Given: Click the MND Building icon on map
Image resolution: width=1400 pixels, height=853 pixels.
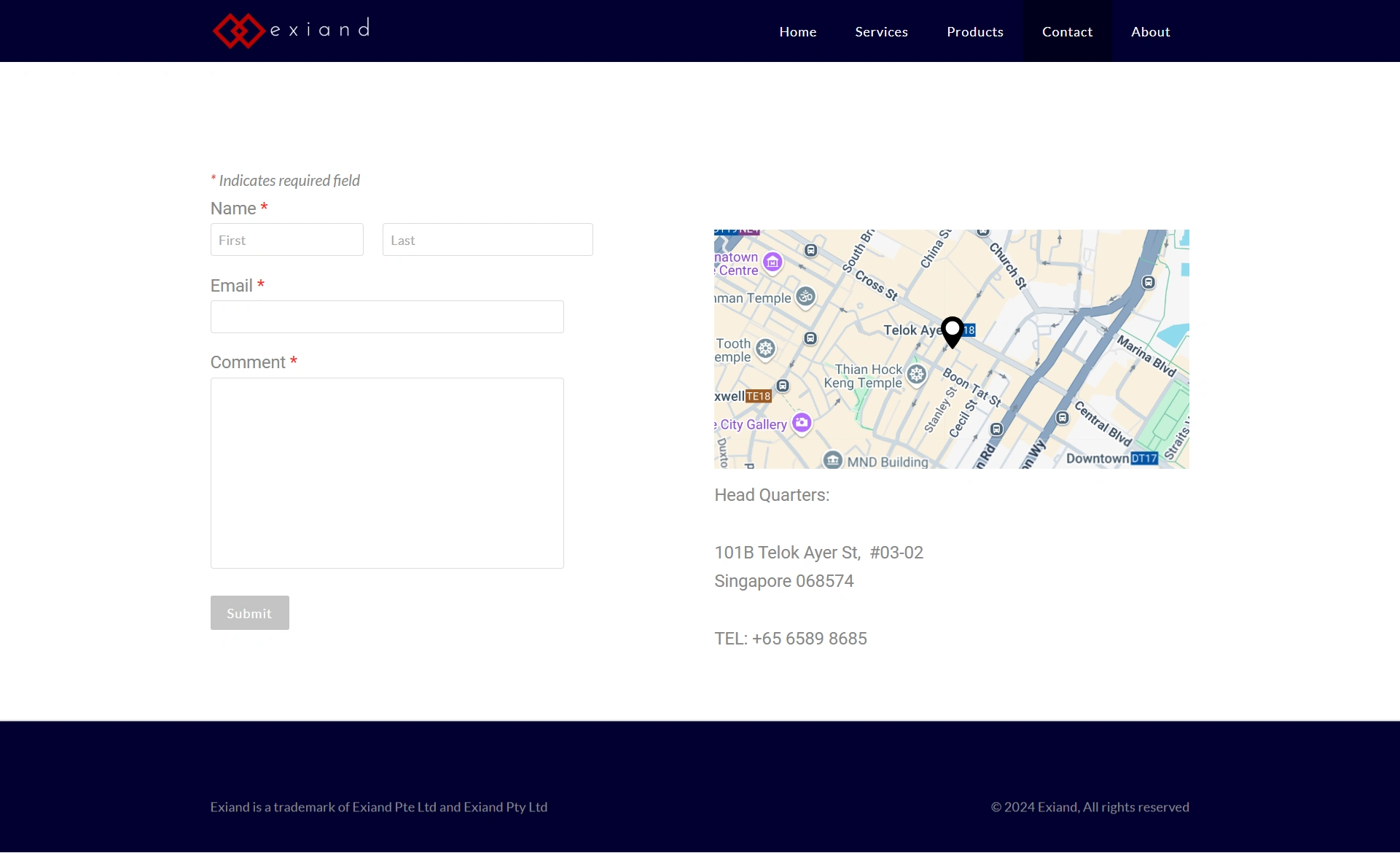Looking at the screenshot, I should 833,460.
